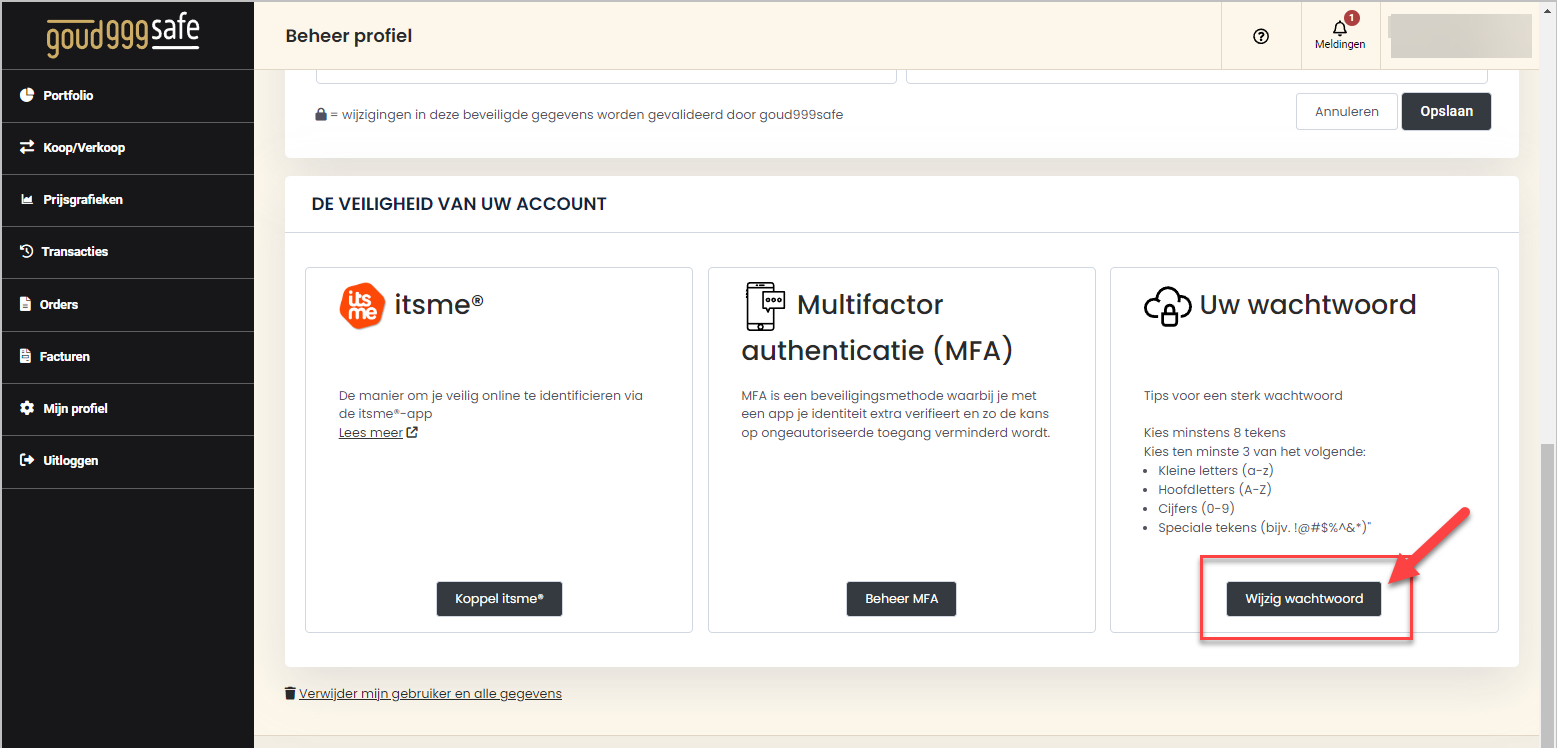Click the DE VEILIGHEID VAN UW ACCOUNT heading
Image resolution: width=1557 pixels, height=748 pixels.
click(459, 204)
